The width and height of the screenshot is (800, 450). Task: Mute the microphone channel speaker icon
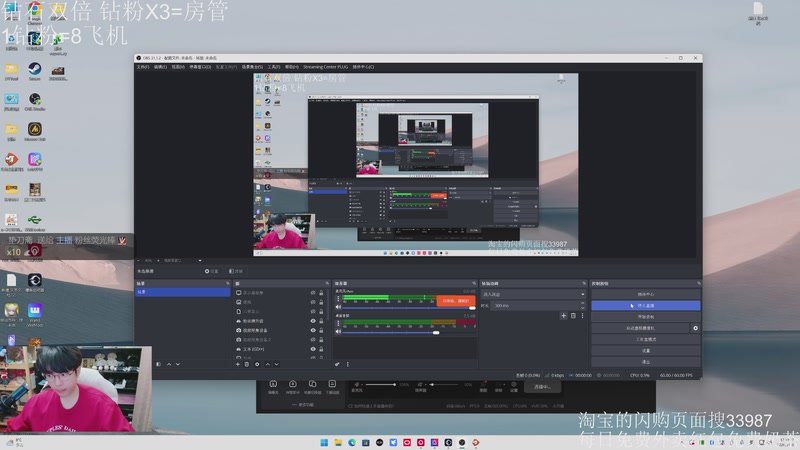coord(338,307)
